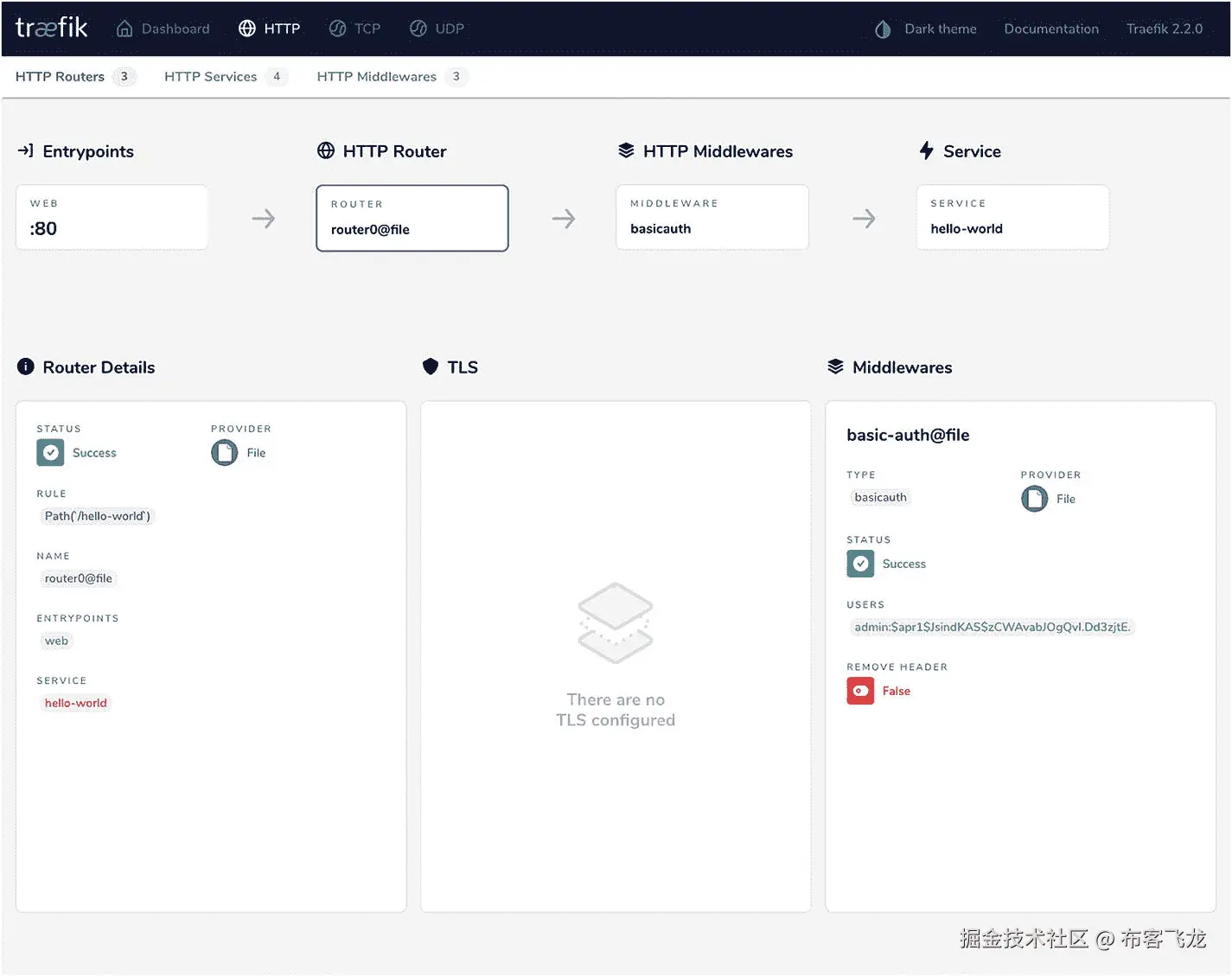Click HTTP Routers count badge 3
Image resolution: width=1232 pixels, height=976 pixels.
coord(124,76)
